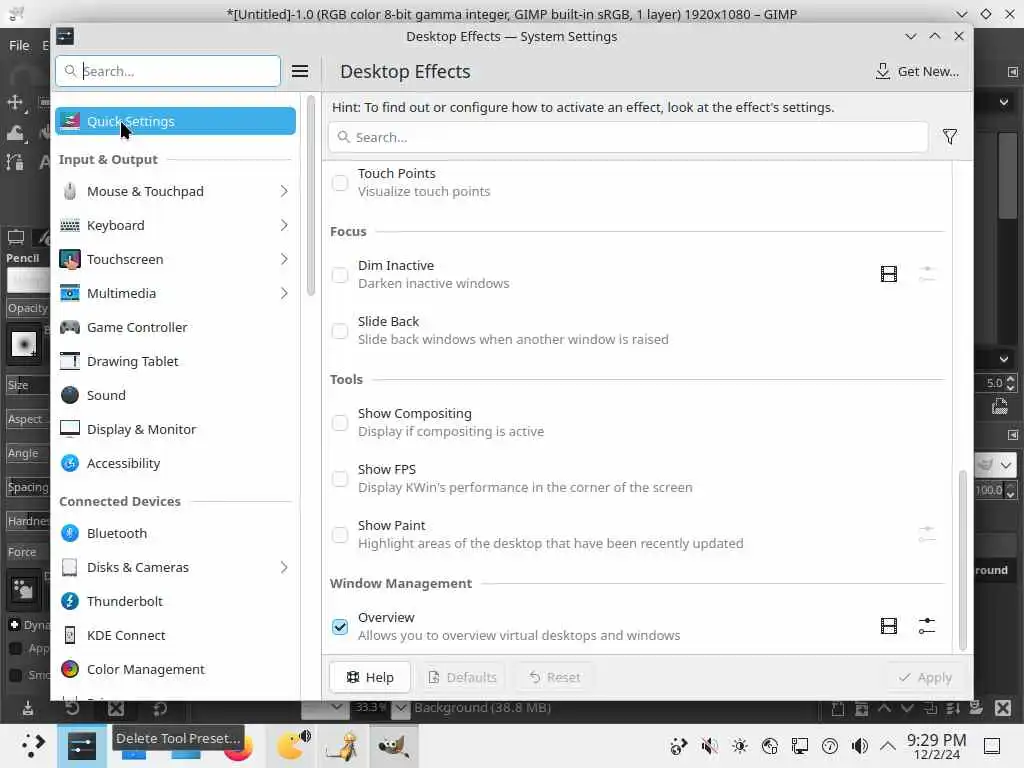Go to Sound settings
The width and height of the screenshot is (1024, 768).
(x=176, y=395)
